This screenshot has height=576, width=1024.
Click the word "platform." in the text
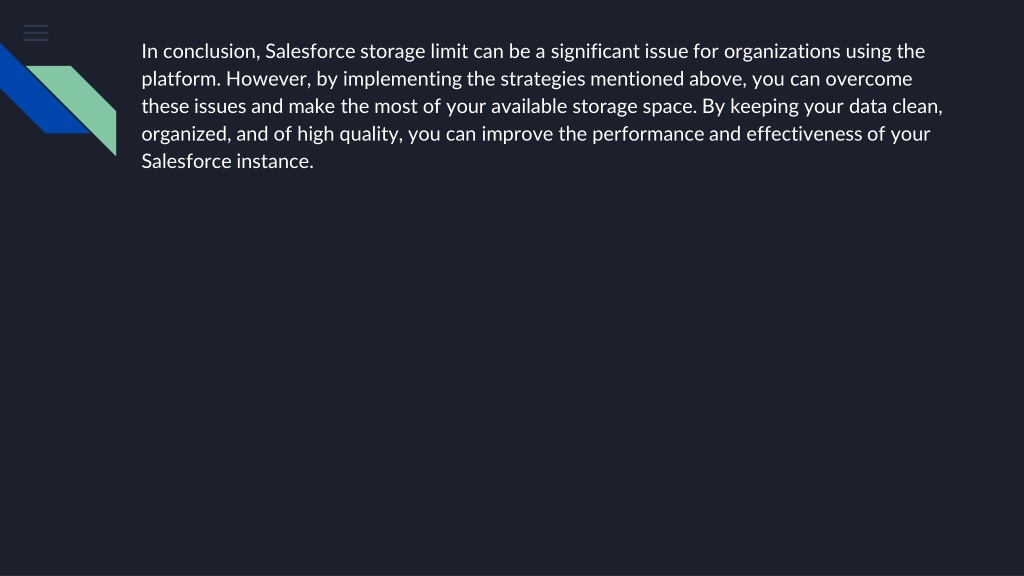tap(181, 80)
